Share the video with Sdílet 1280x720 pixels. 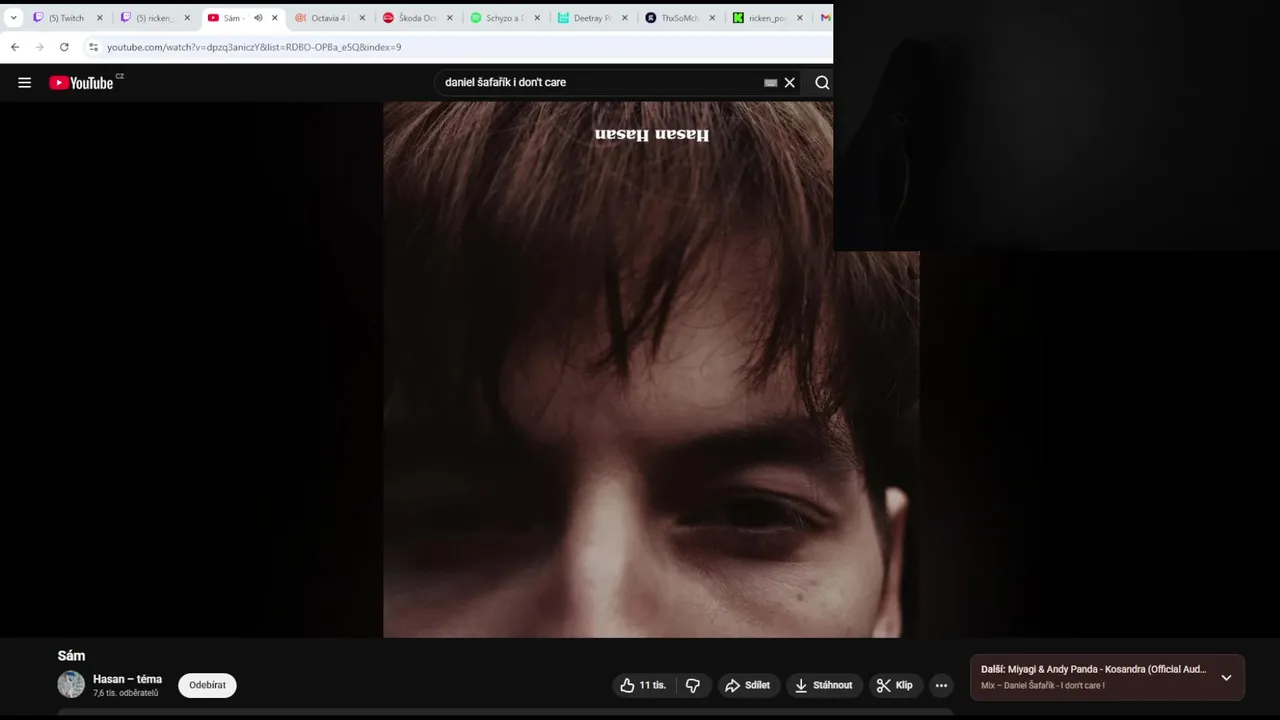point(748,685)
